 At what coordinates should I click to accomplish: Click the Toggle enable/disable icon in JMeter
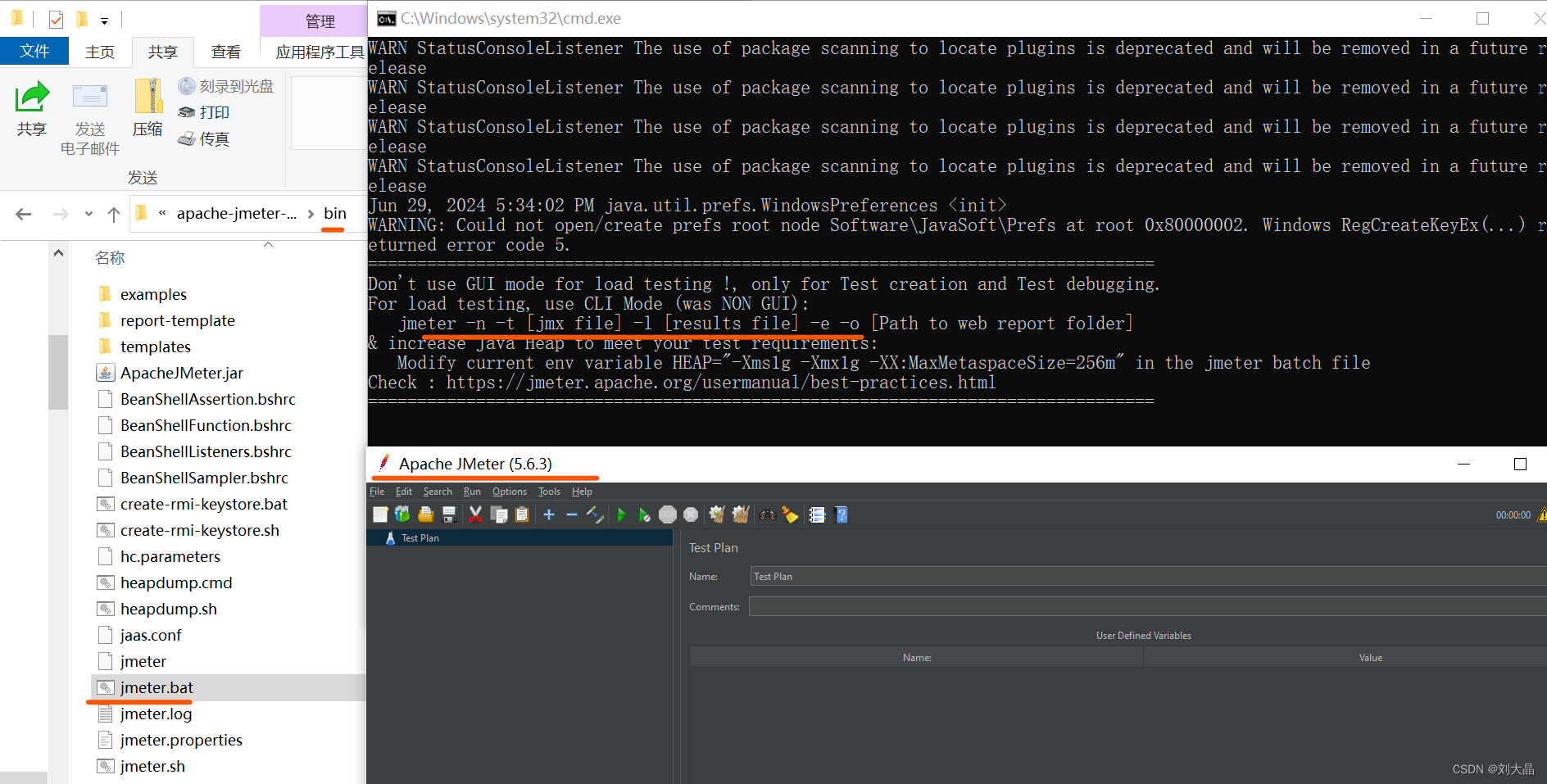tap(595, 514)
